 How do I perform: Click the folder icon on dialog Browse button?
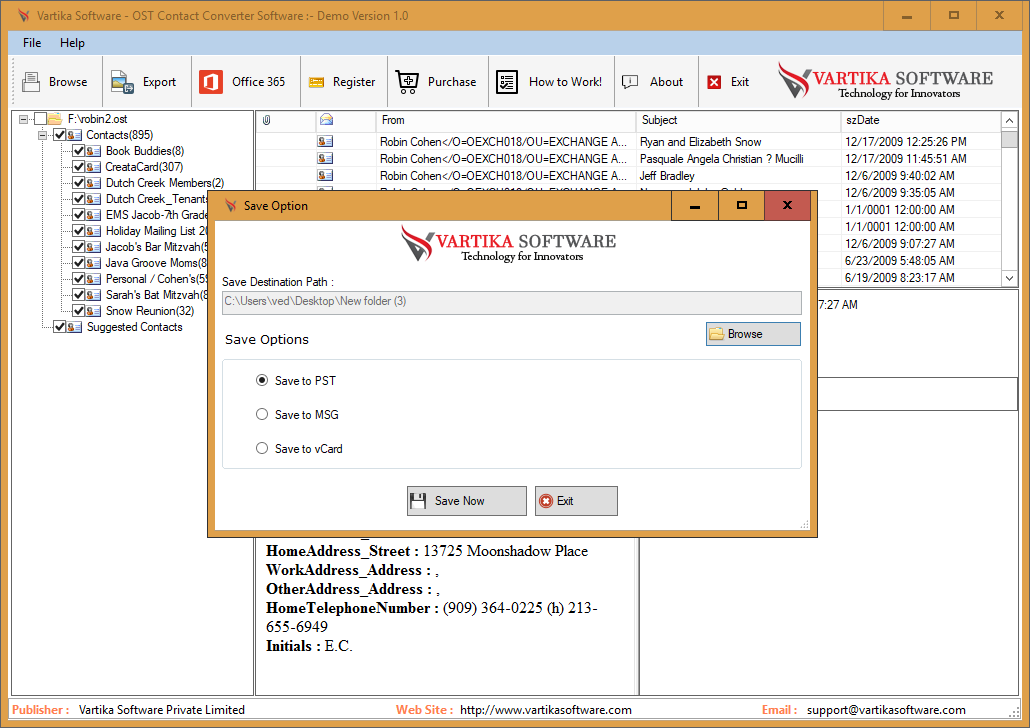coord(717,334)
